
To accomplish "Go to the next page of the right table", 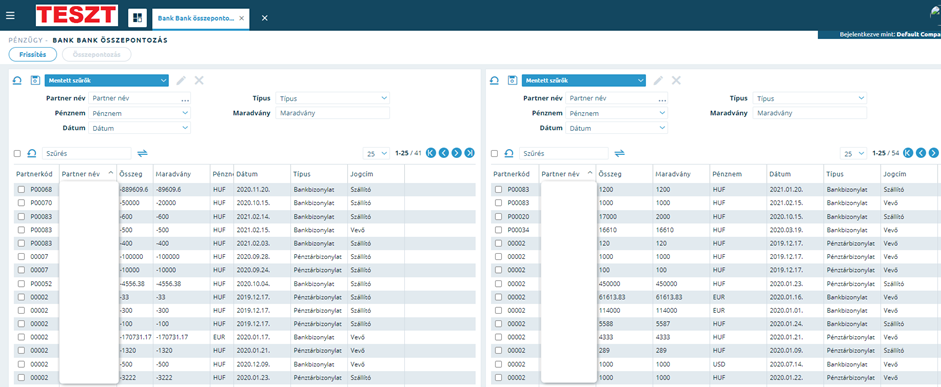I will (x=934, y=153).
